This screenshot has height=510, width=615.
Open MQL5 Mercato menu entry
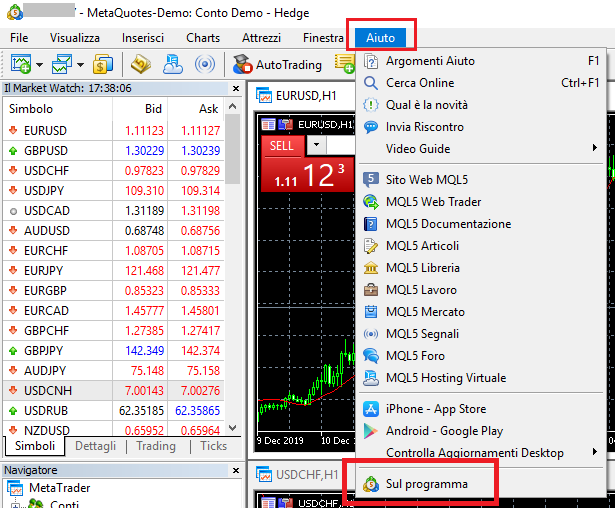[x=481, y=311]
